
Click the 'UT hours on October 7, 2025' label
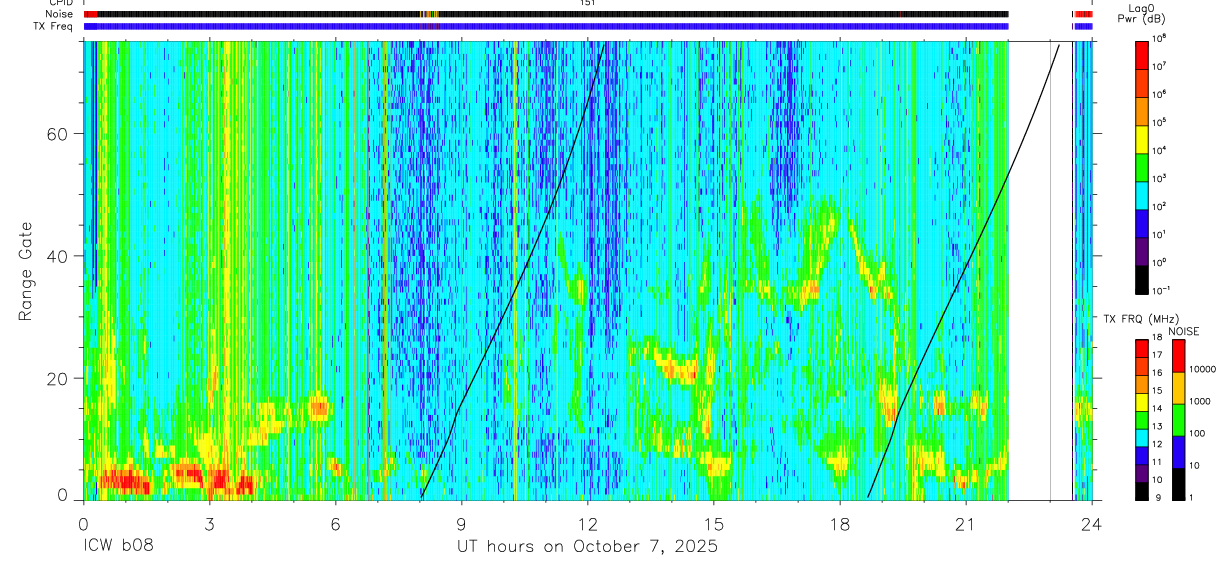[587, 547]
